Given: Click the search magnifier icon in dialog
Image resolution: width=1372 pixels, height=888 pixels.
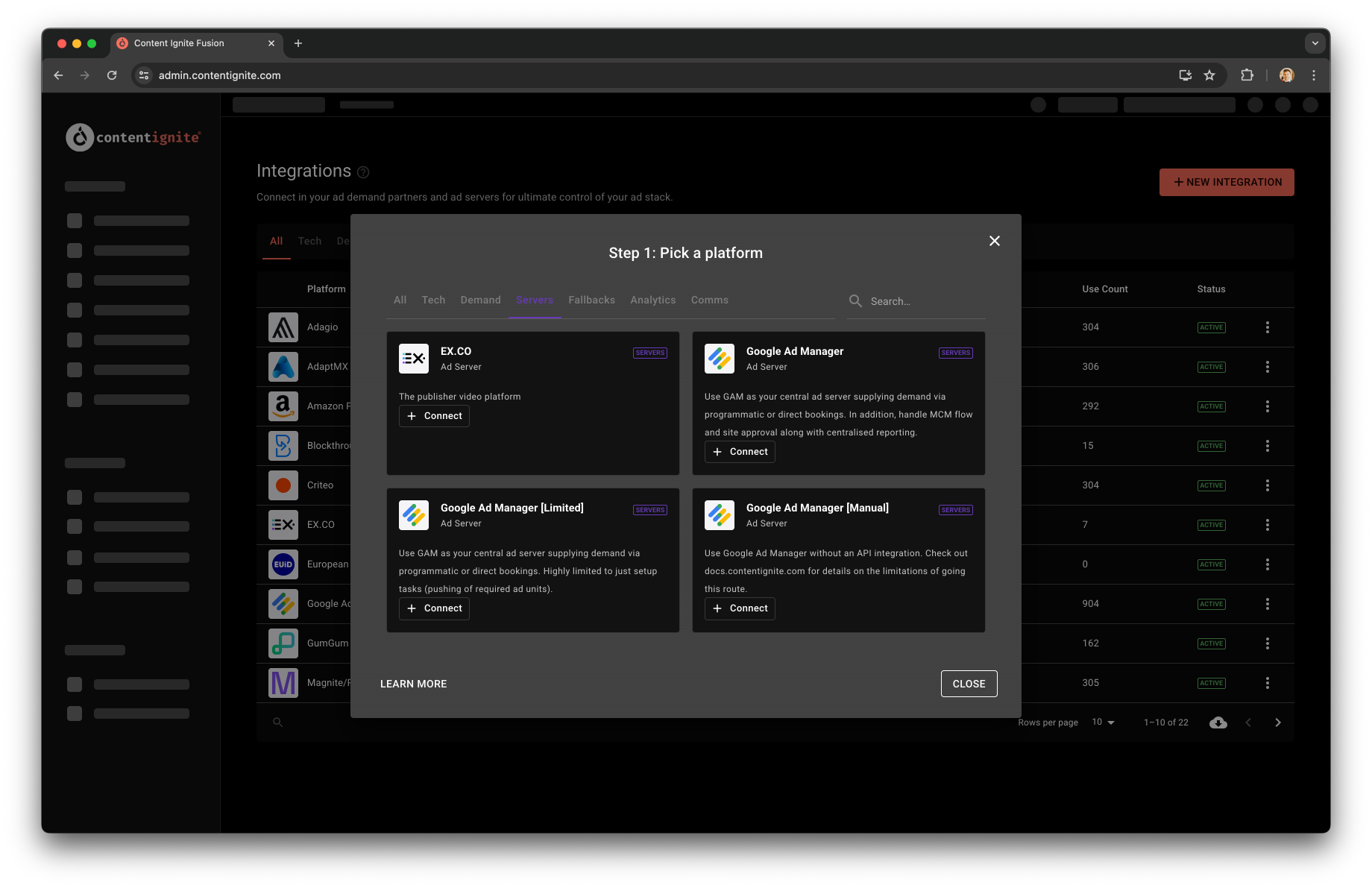Looking at the screenshot, I should [x=855, y=300].
